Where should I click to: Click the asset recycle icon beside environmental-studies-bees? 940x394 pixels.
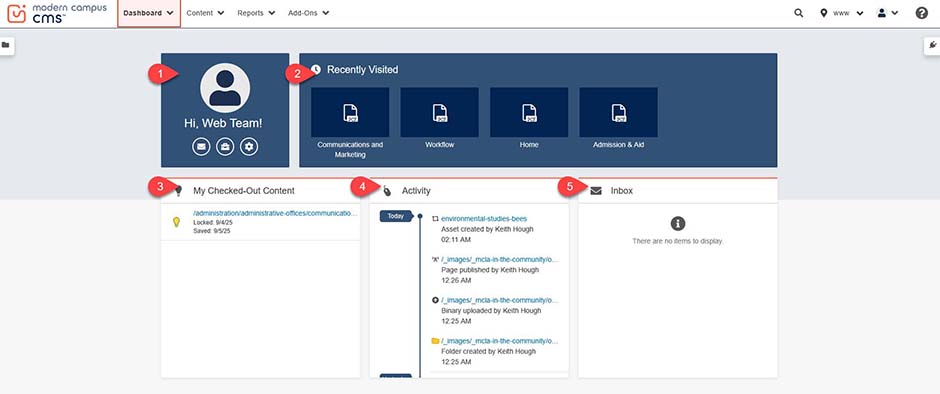[435, 219]
